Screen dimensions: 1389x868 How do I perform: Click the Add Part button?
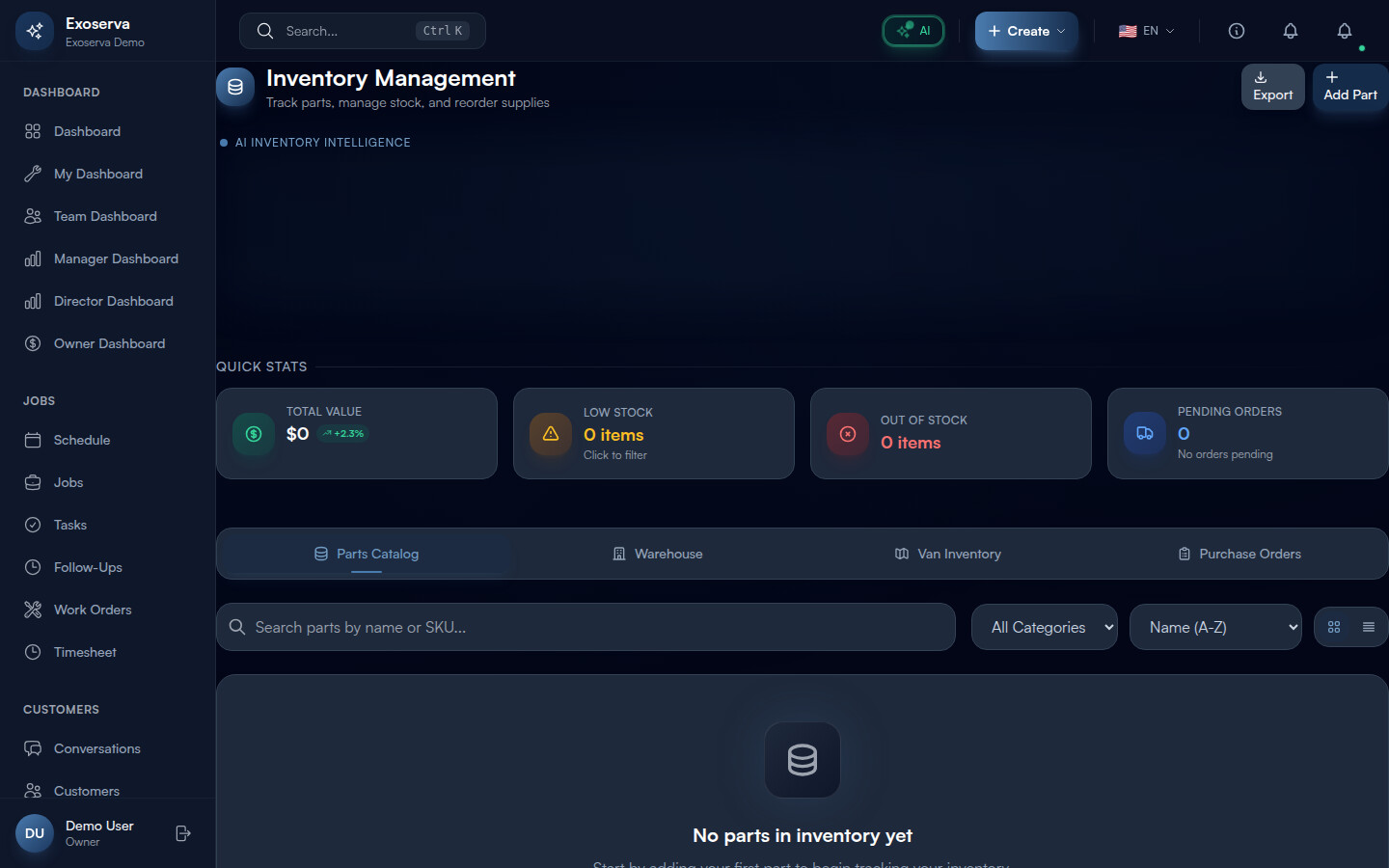[1349, 87]
